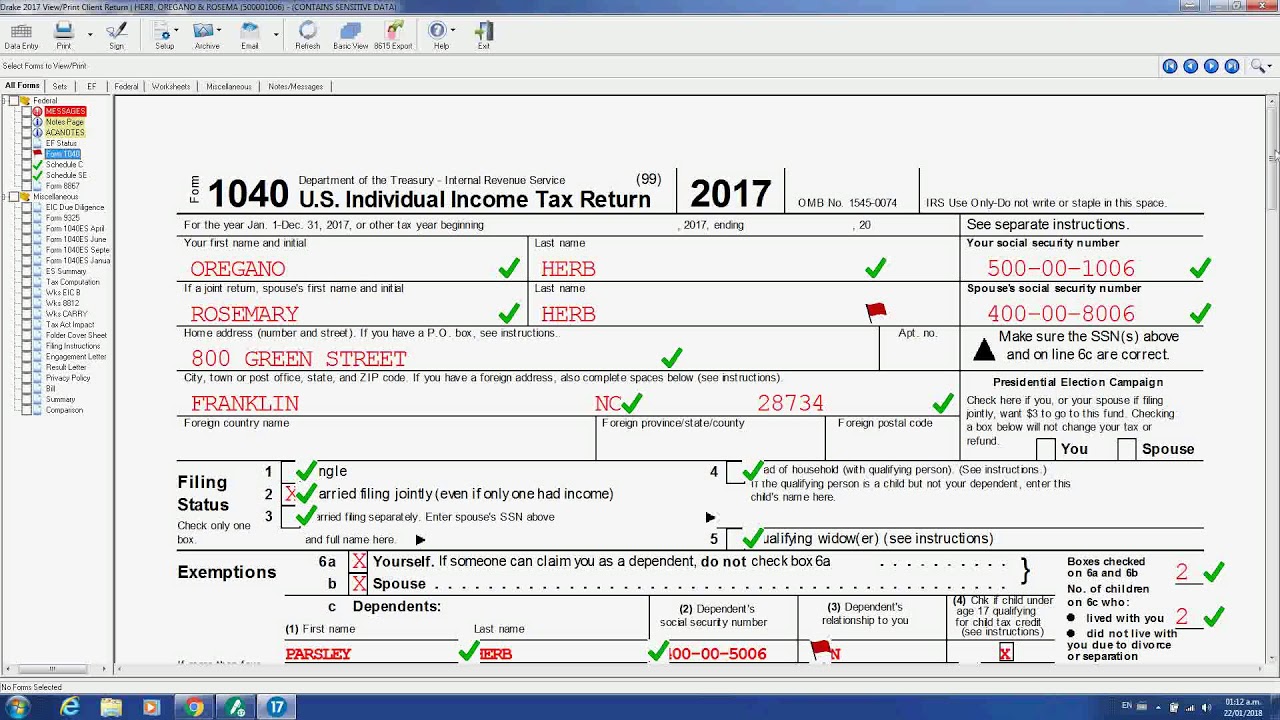The height and width of the screenshot is (720, 1280).
Task: Click green check next to 800 GREEN STREET
Action: tap(672, 357)
